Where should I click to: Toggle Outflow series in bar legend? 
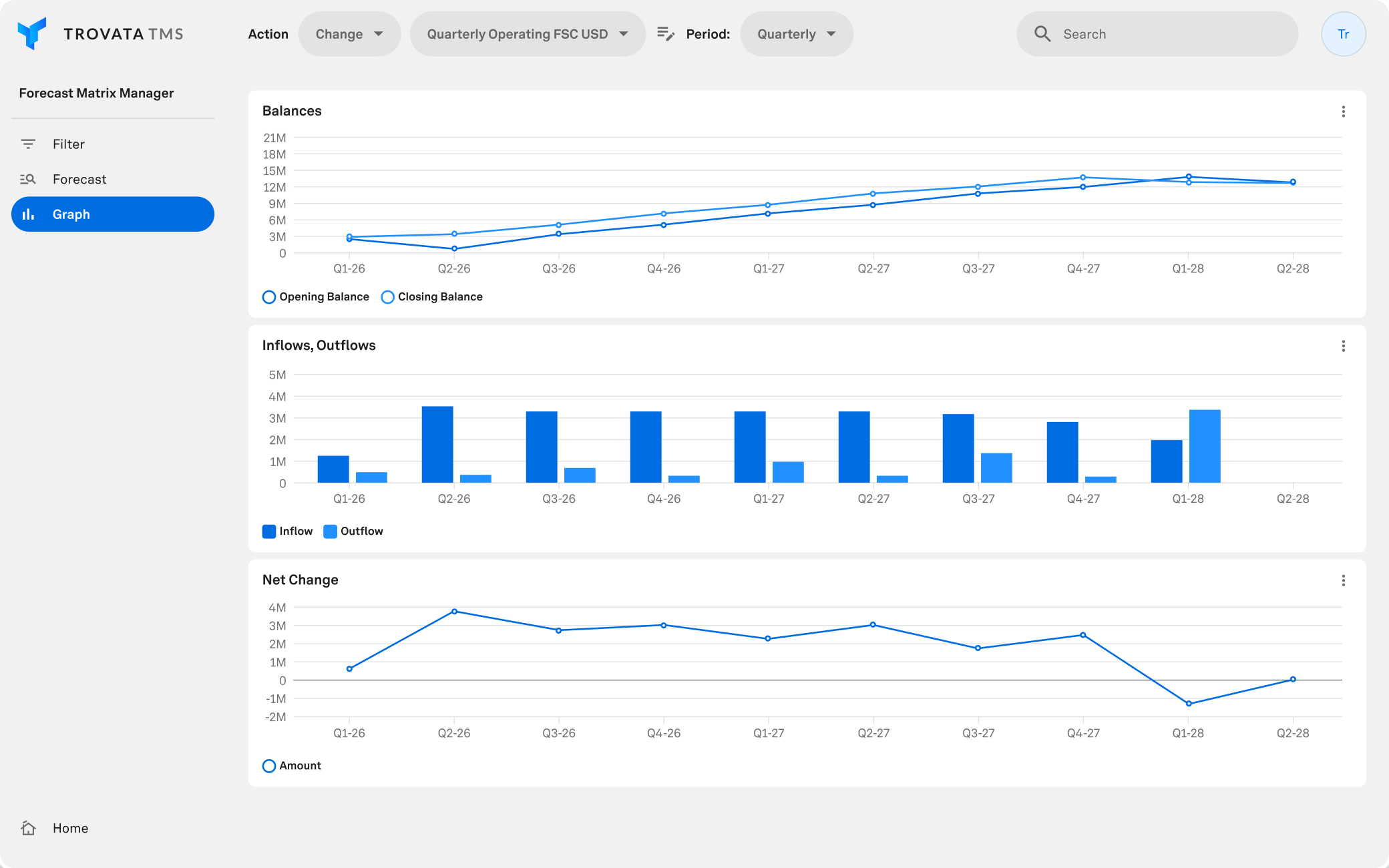353,531
